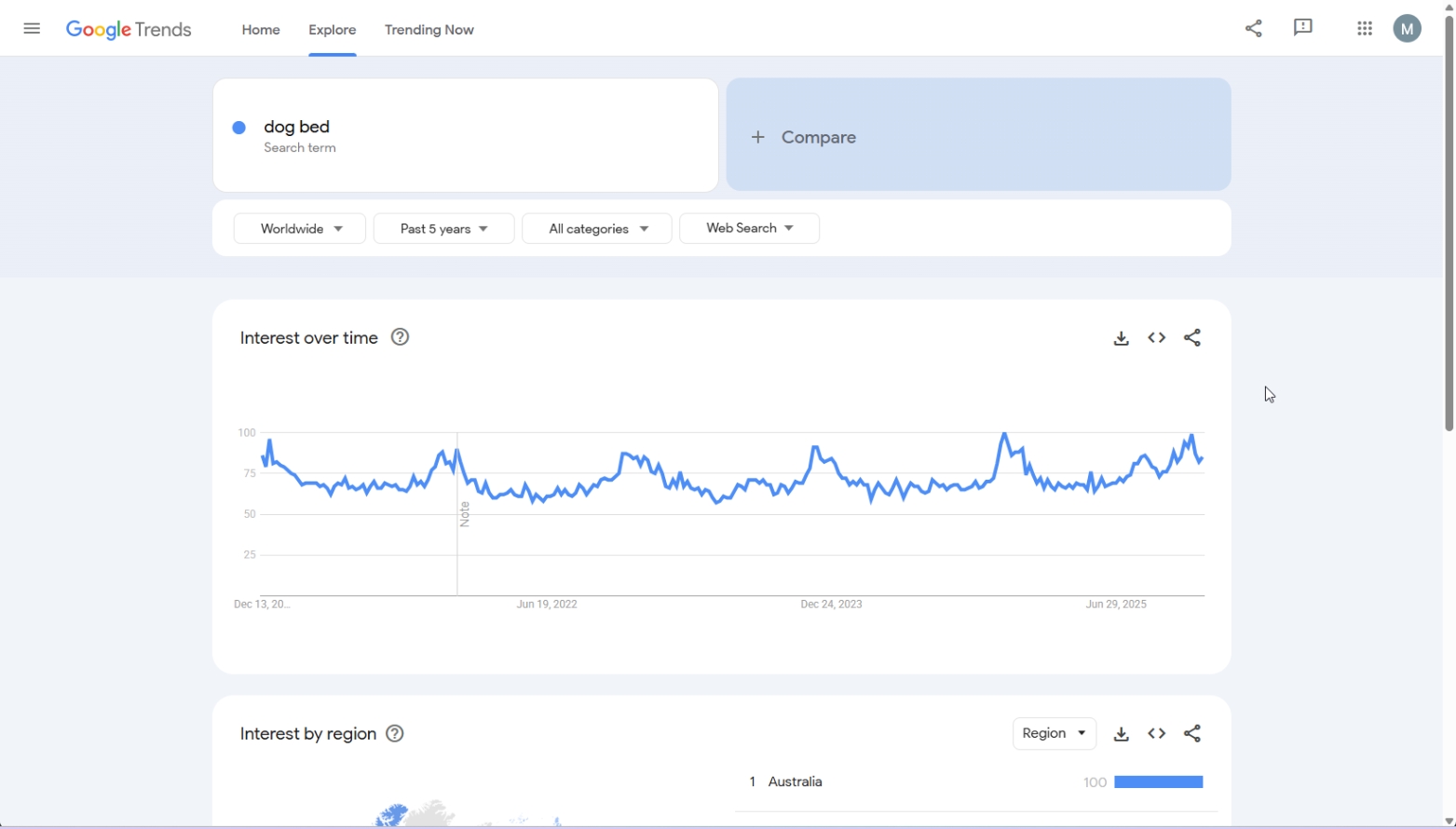Go to the Home tab
Viewport: 1456px width, 829px height.
[x=260, y=29]
